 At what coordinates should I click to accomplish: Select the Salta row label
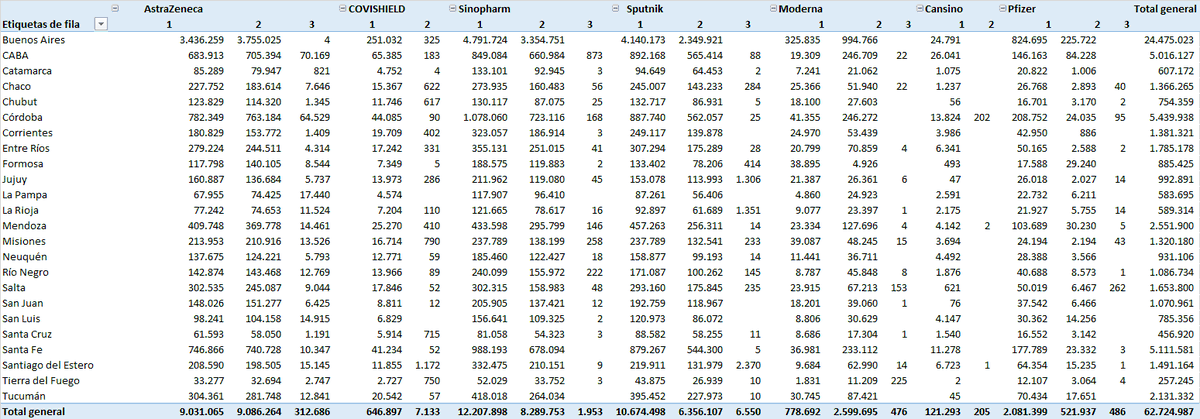point(15,286)
